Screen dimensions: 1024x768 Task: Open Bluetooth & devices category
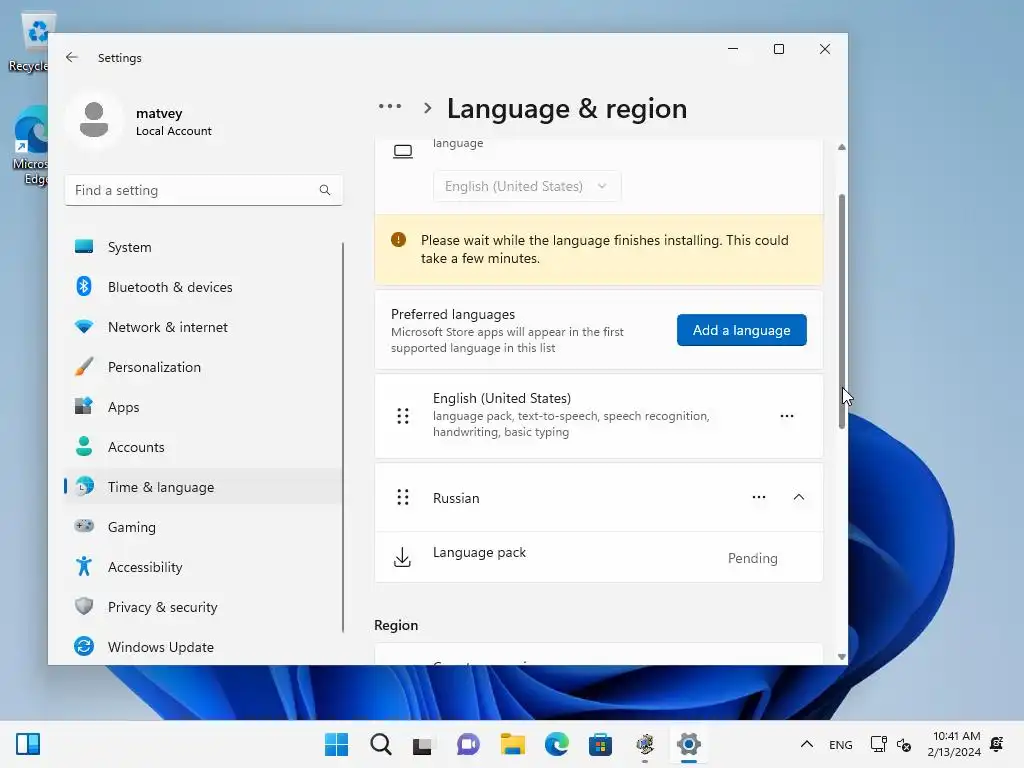coord(202,287)
